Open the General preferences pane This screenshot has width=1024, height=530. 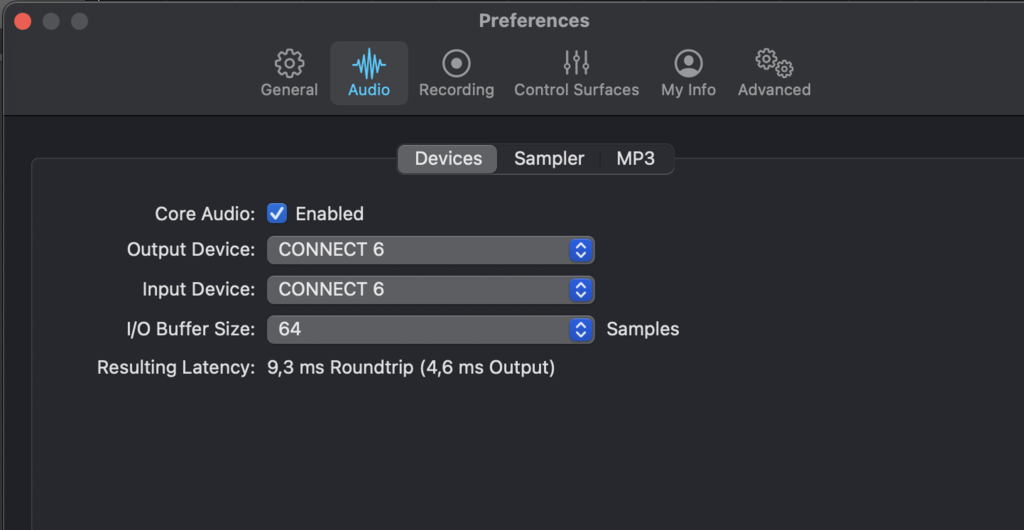click(x=289, y=73)
